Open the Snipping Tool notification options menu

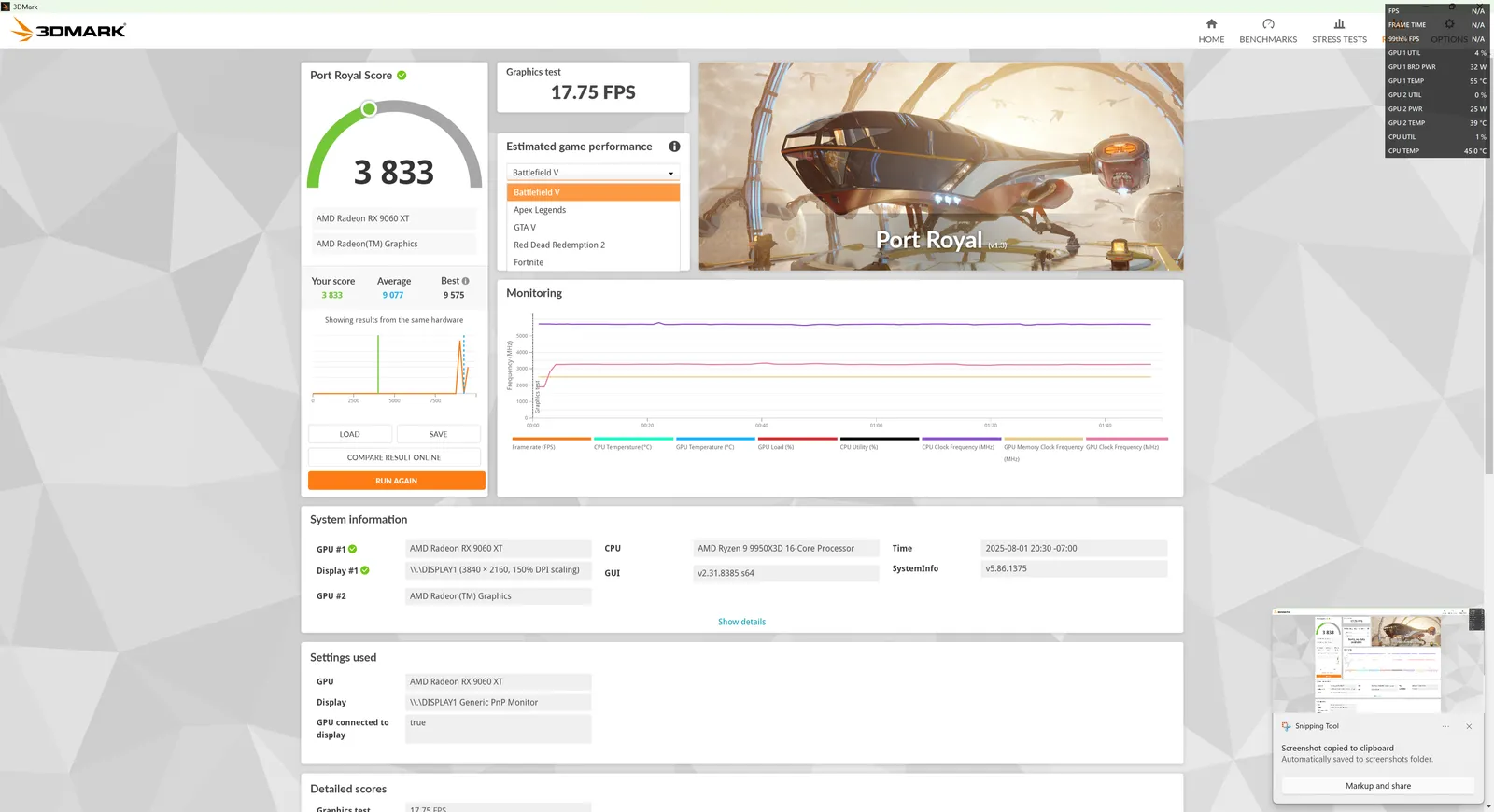coord(1445,726)
